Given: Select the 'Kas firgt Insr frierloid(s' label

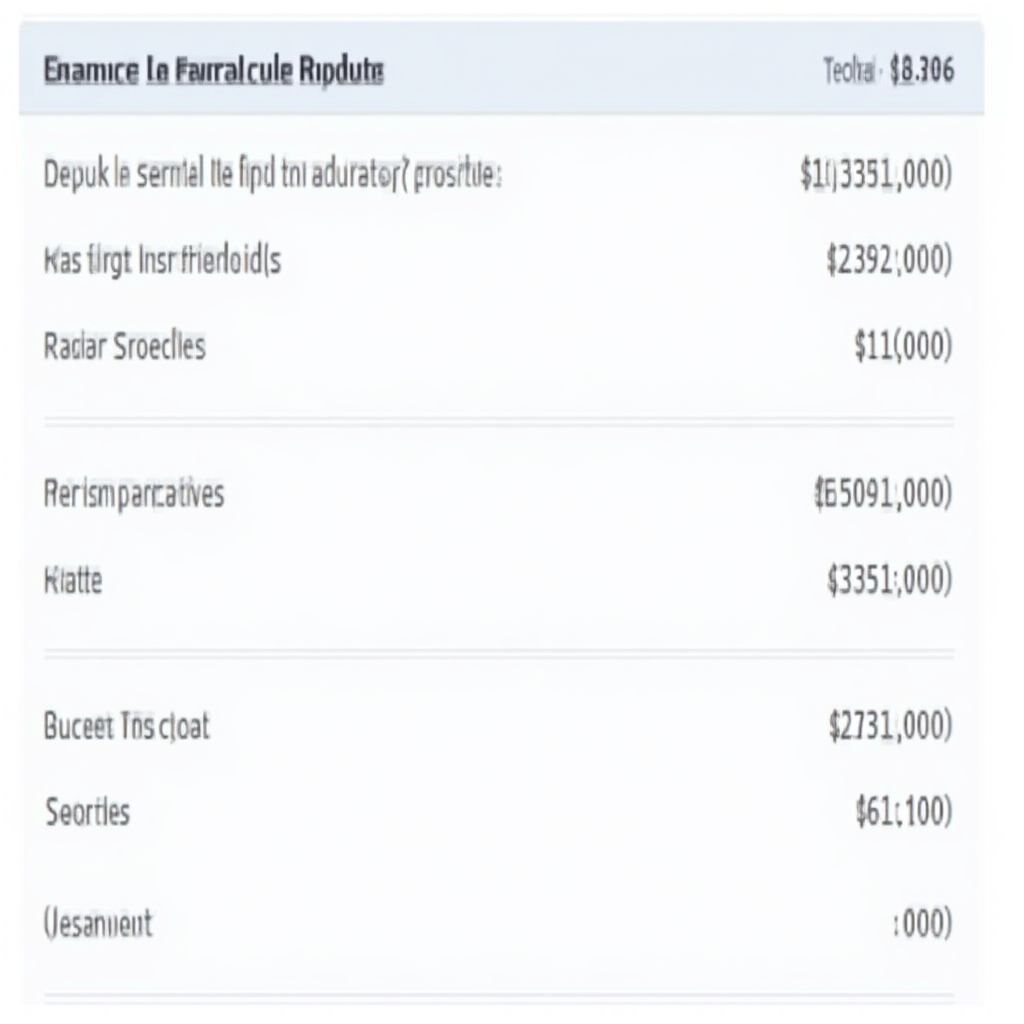Looking at the screenshot, I should 162,261.
